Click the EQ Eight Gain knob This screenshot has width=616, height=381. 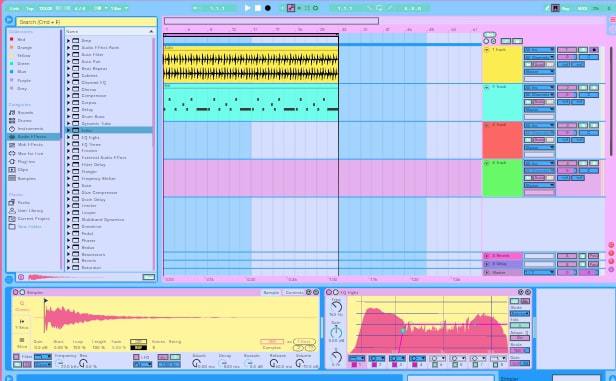coord(336,333)
